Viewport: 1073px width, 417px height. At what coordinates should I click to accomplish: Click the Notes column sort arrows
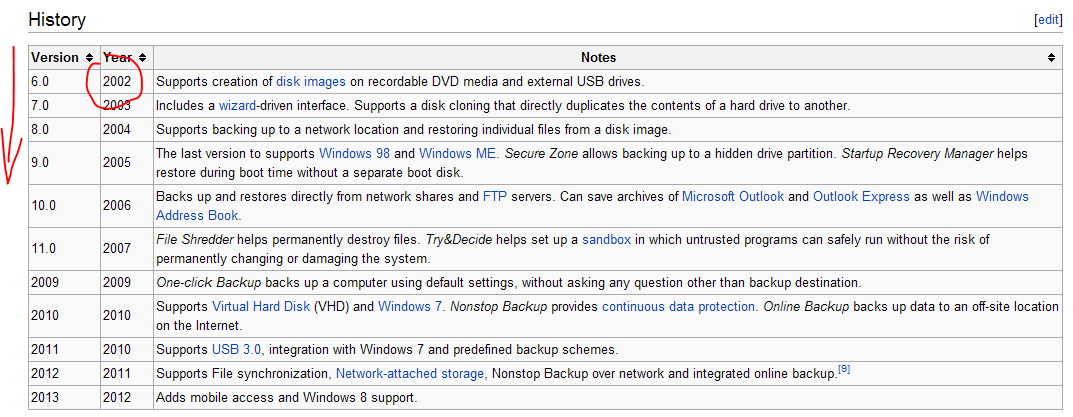tap(1051, 58)
